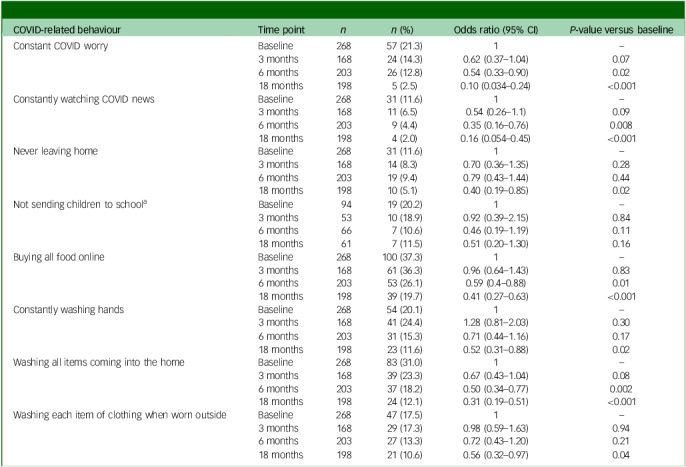Click the n (%) column header
The image size is (686, 467).
(402, 30)
